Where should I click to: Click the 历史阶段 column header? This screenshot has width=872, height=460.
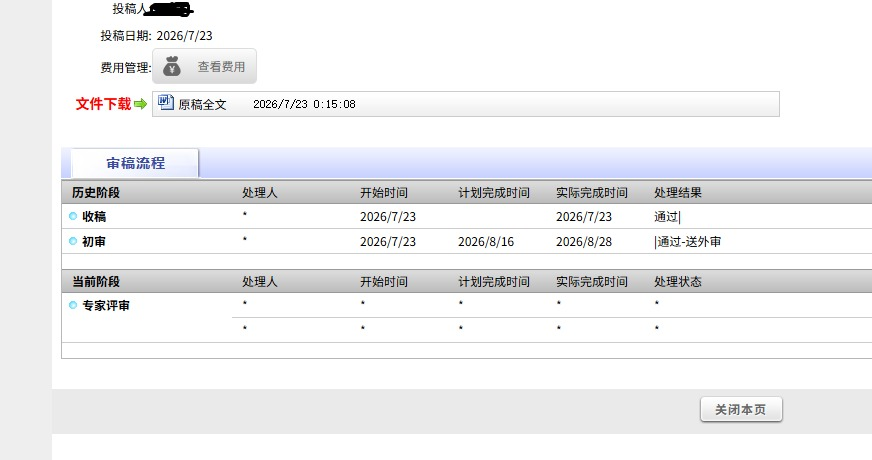96,192
